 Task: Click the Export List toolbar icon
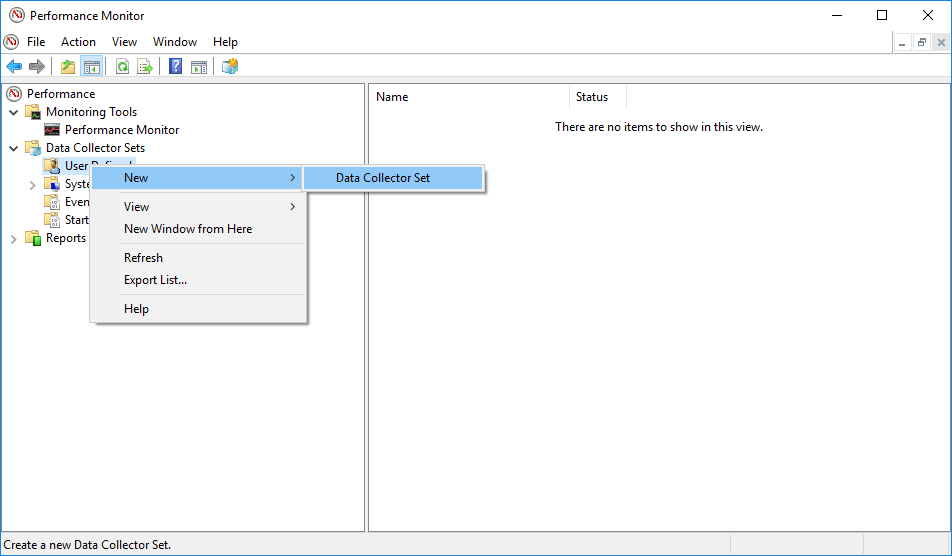coord(145,66)
